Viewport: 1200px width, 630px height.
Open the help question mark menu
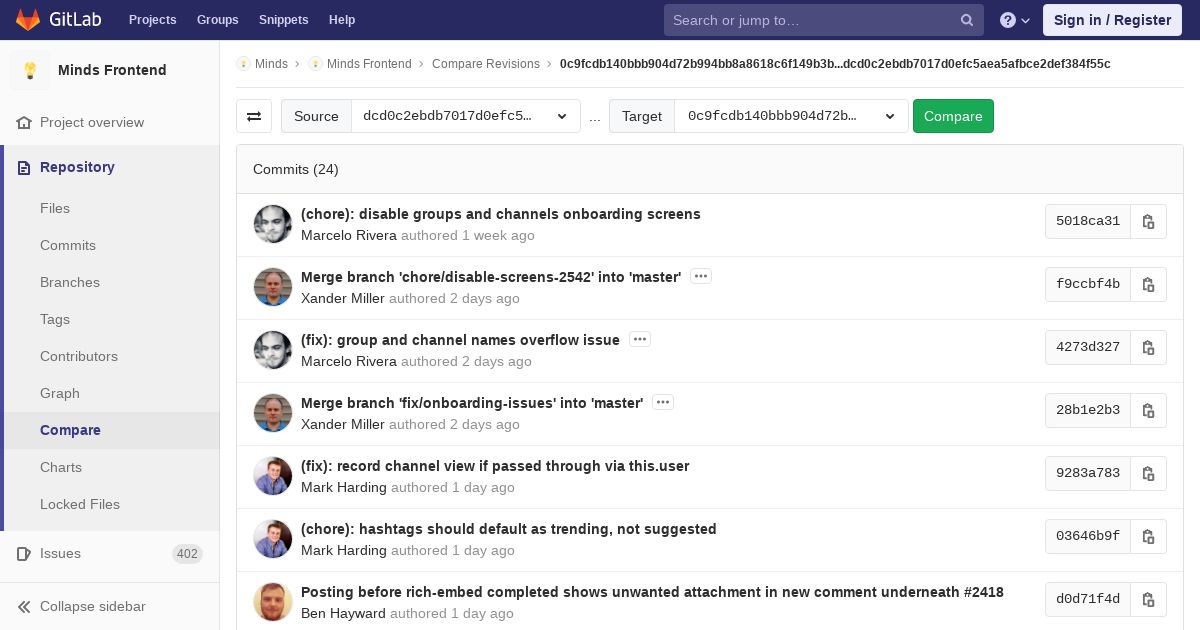pos(1014,20)
